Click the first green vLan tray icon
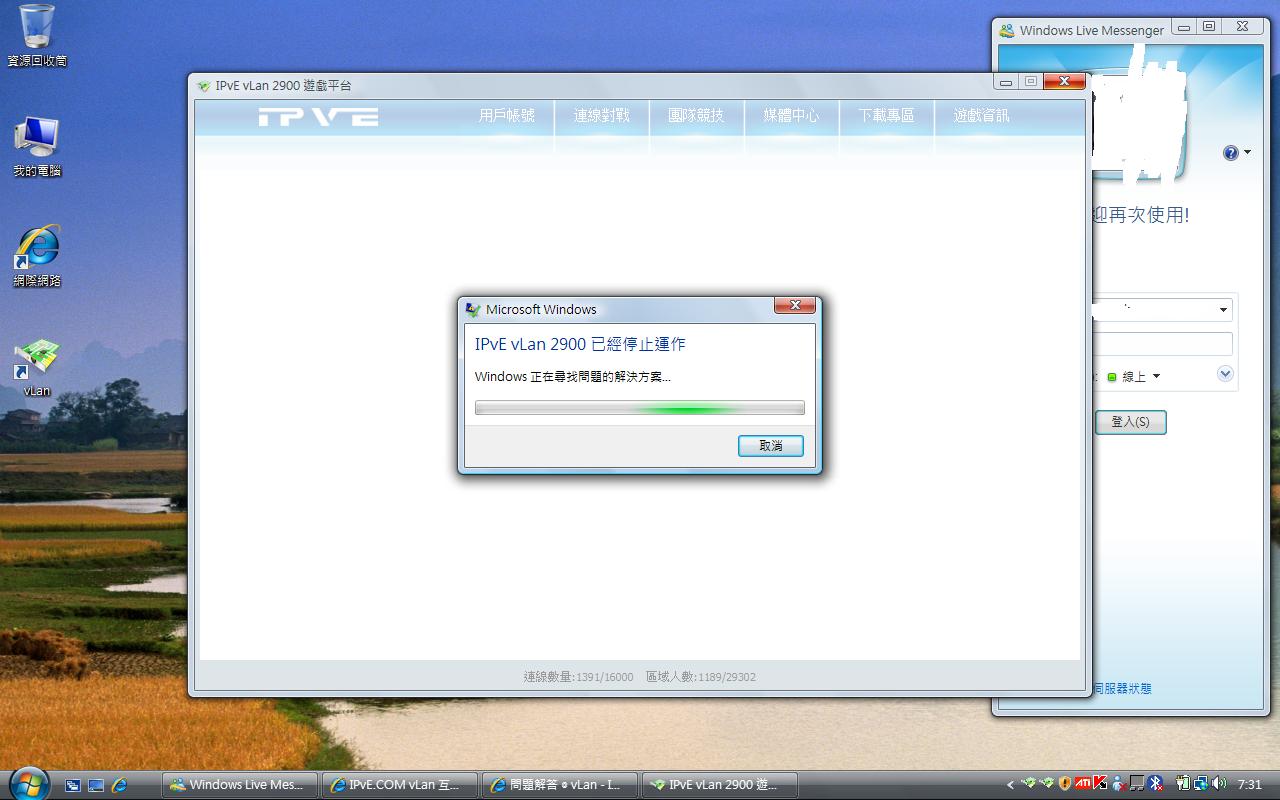The image size is (1280, 800). click(1029, 784)
